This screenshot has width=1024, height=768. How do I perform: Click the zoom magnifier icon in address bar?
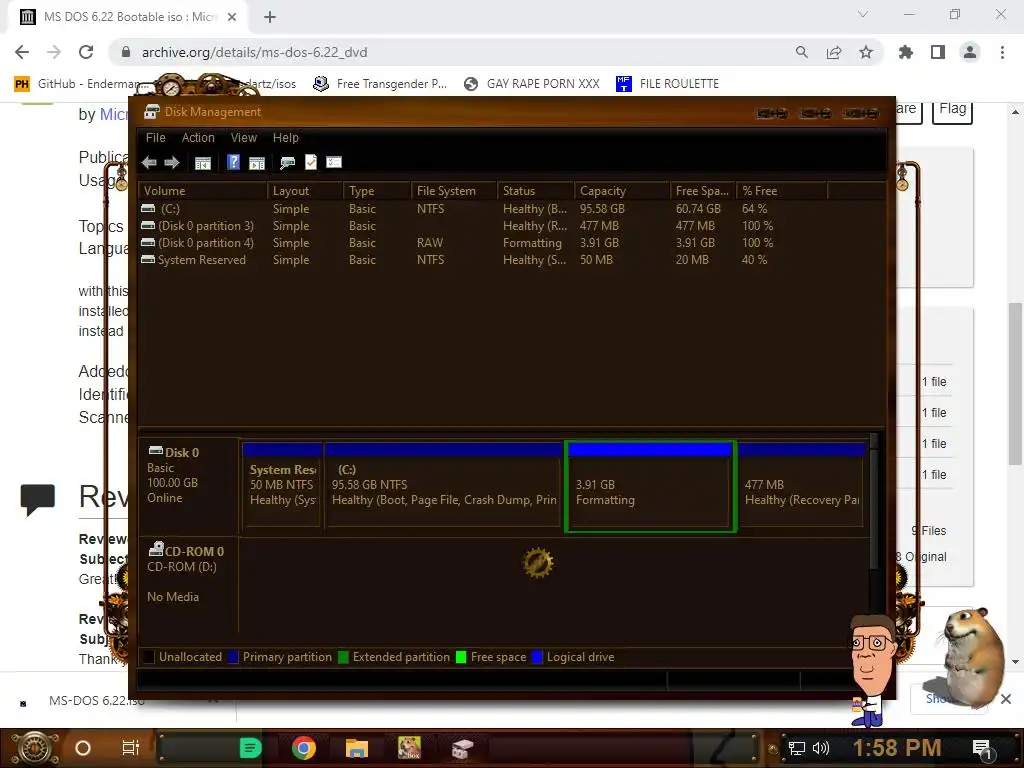tap(801, 52)
